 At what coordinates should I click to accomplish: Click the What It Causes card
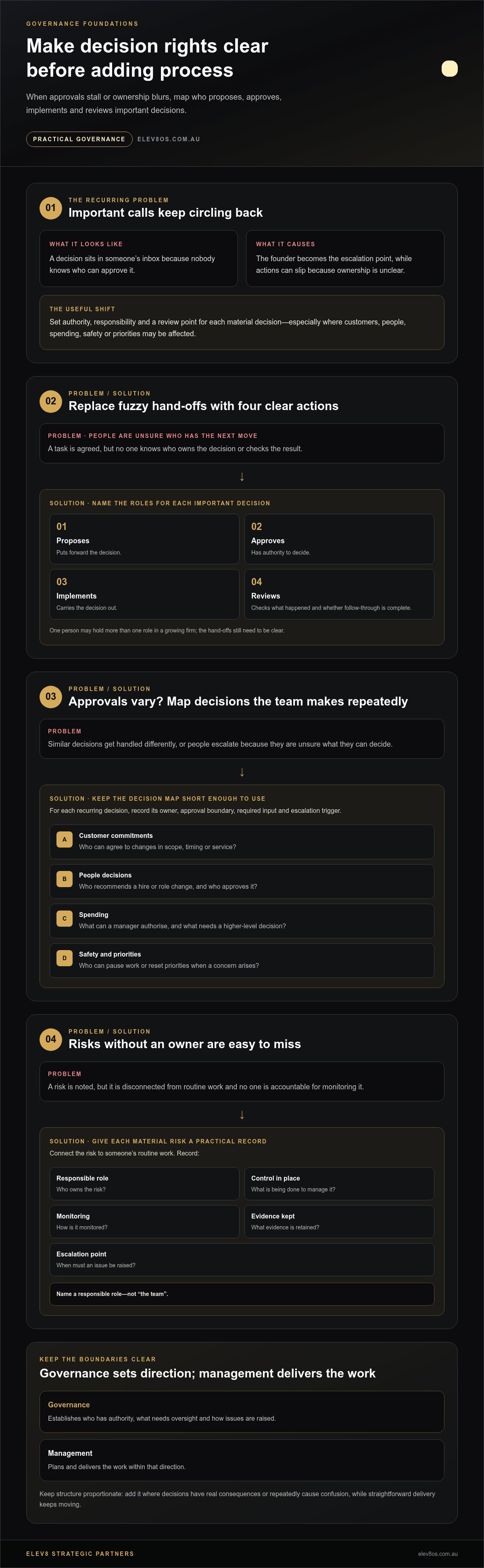[345, 258]
